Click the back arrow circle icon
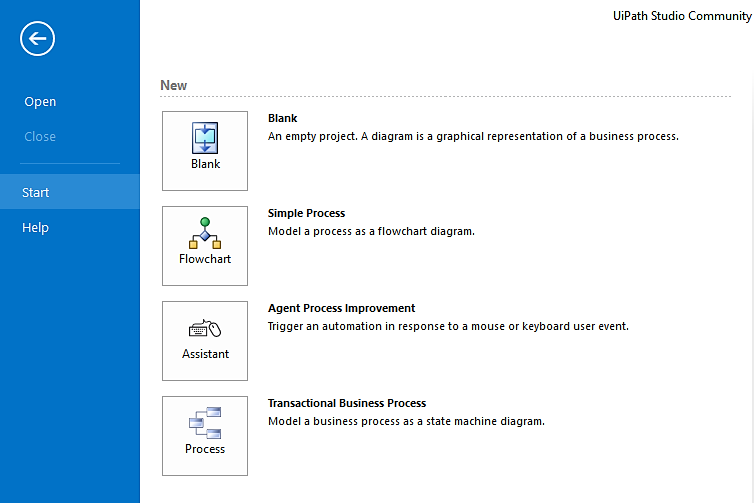This screenshot has width=754, height=503. 38,38
